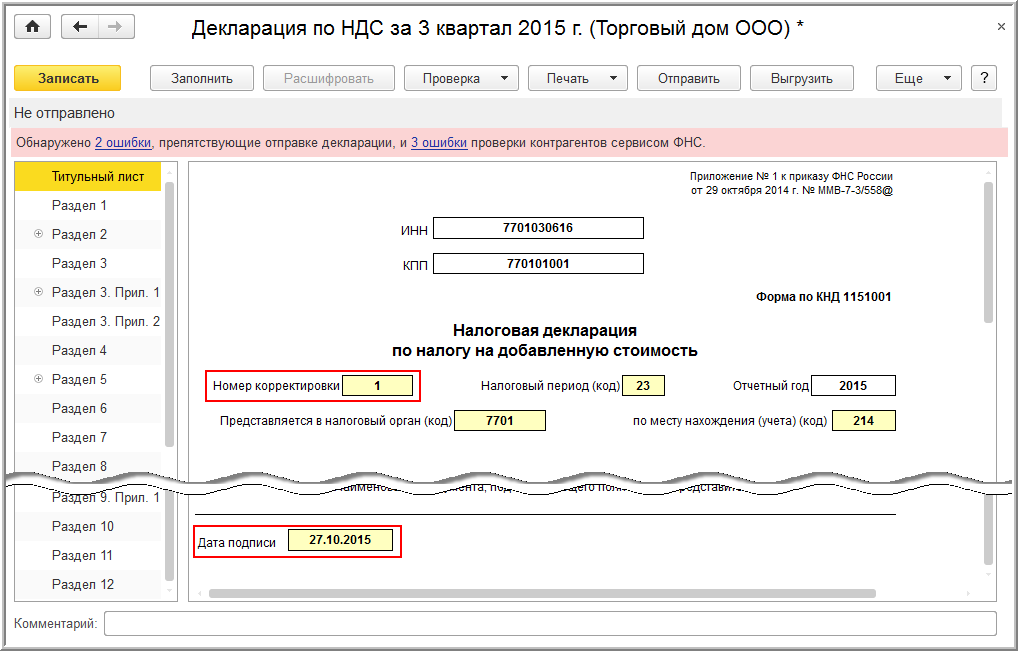Select Раздел 10 in the section list

coord(88,526)
